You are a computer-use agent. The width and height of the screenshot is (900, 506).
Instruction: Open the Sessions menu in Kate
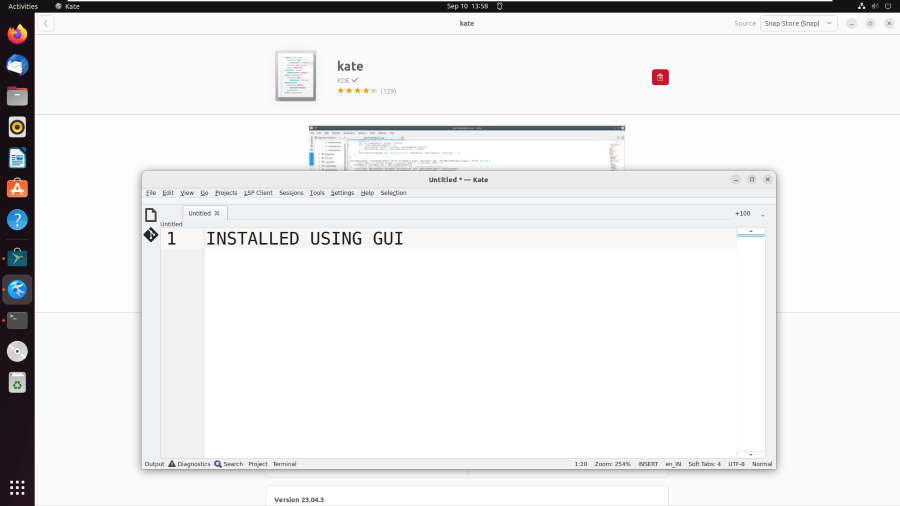tap(291, 193)
